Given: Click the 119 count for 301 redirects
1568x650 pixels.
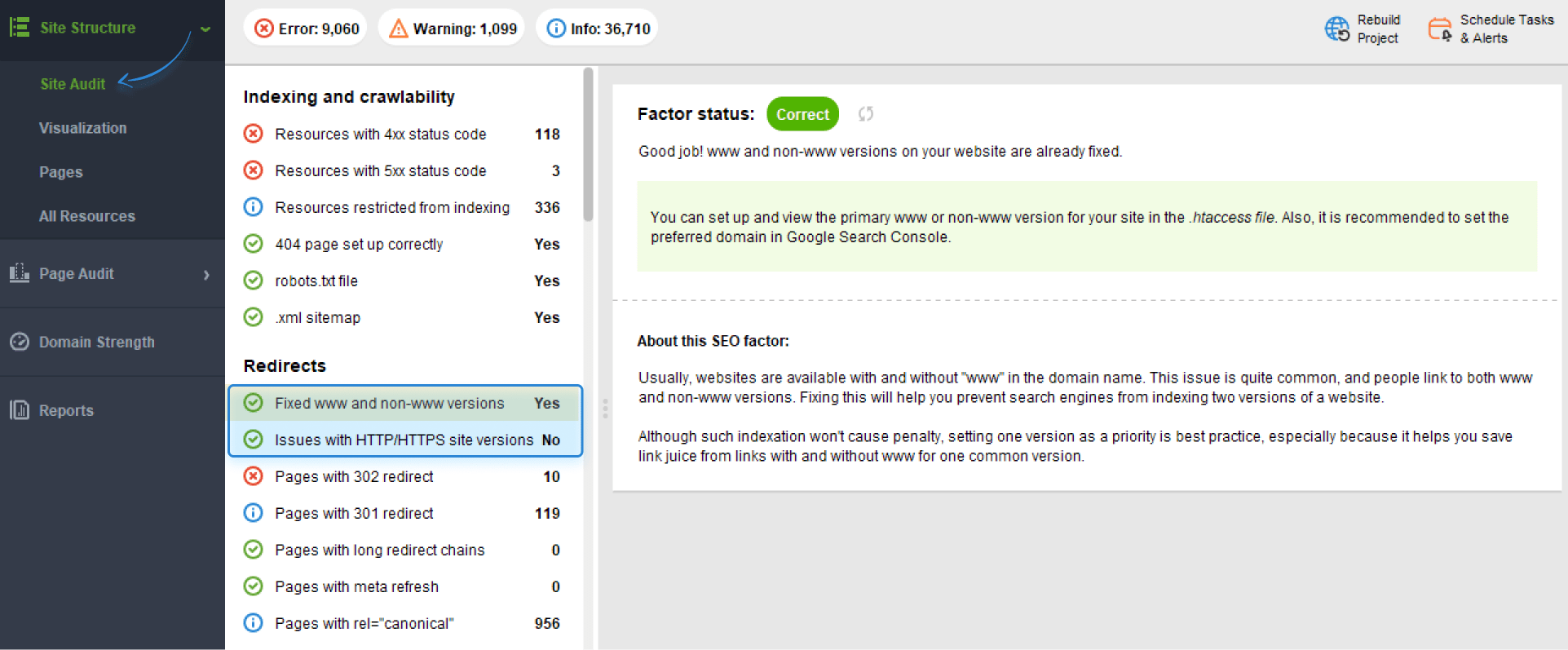Looking at the screenshot, I should (547, 513).
